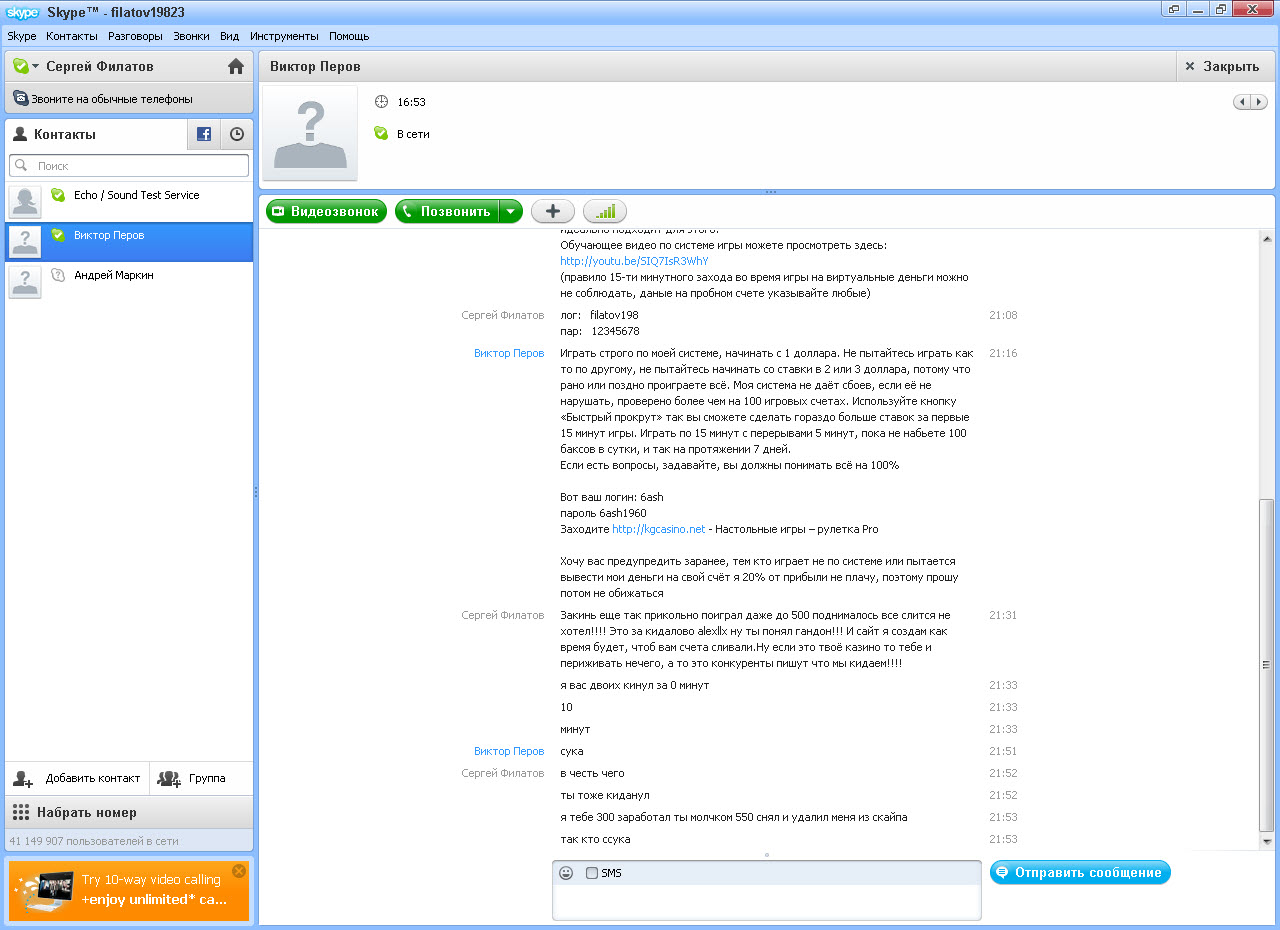Screen dimensions: 1280x930
Task: Click Отправить сообщение send button
Action: (1080, 873)
